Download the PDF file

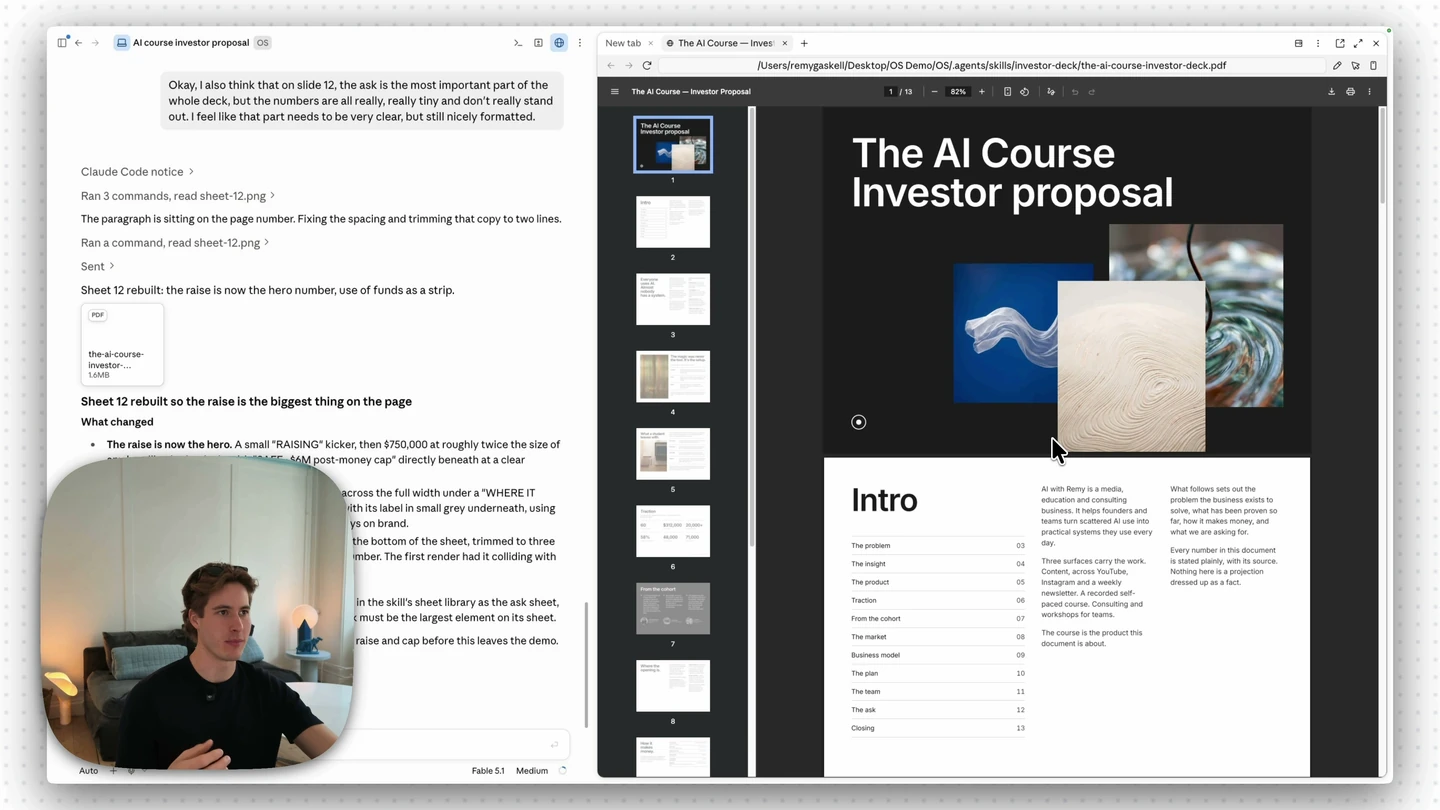click(1331, 92)
